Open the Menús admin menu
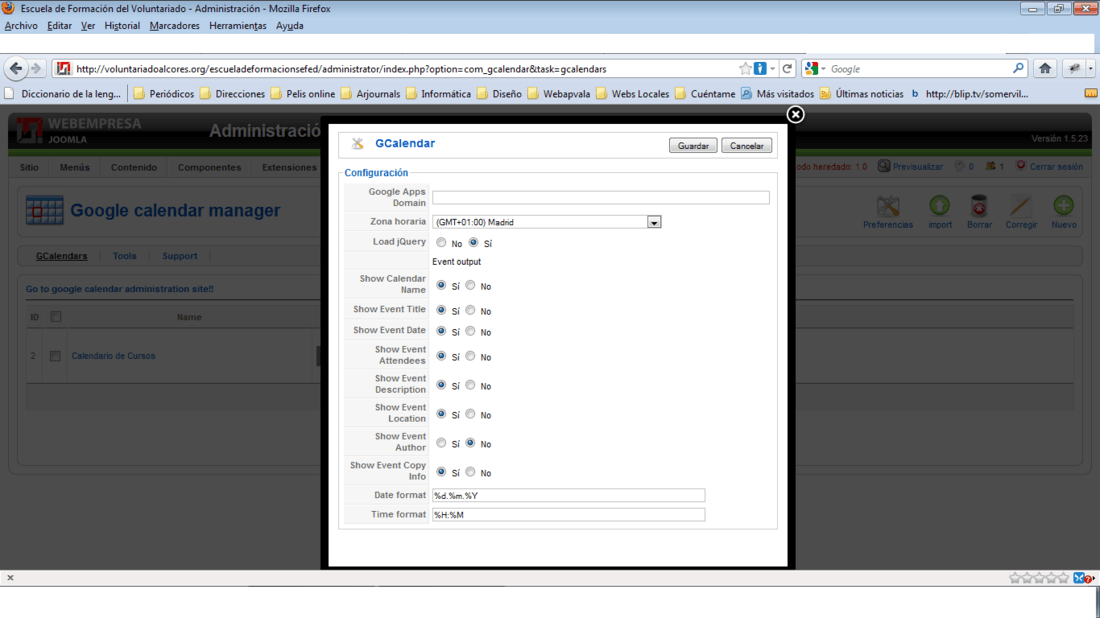The width and height of the screenshot is (1100, 618). pyautogui.click(x=74, y=168)
